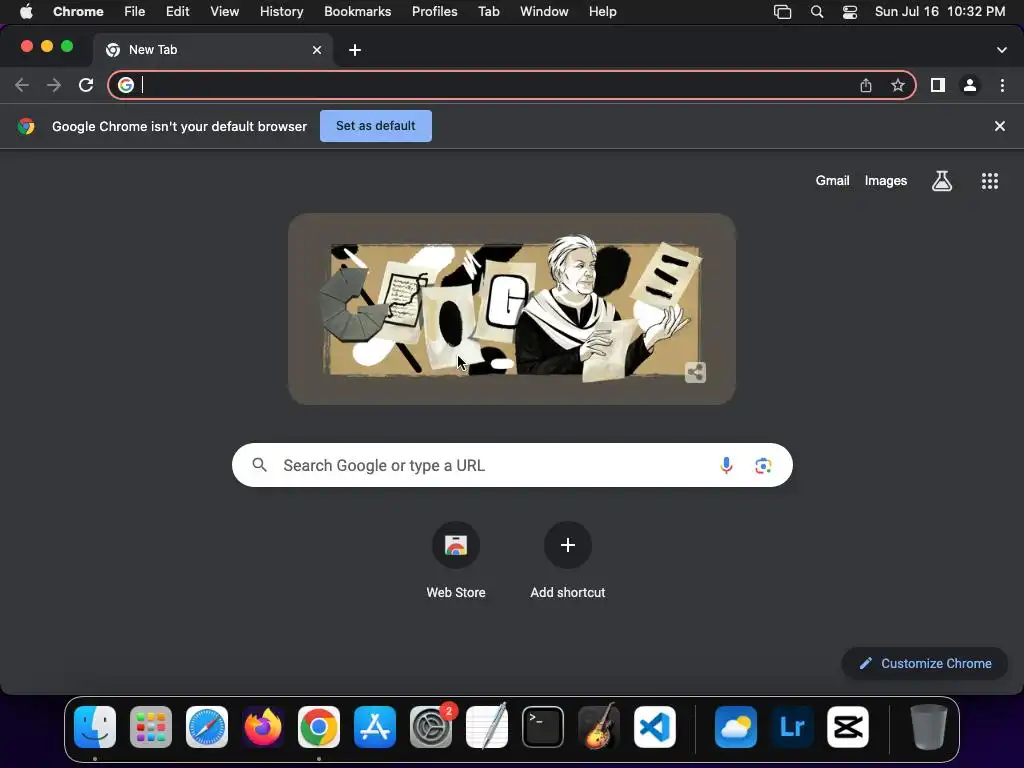The width and height of the screenshot is (1024, 768).
Task: Click Customize Chrome button
Action: pos(925,664)
